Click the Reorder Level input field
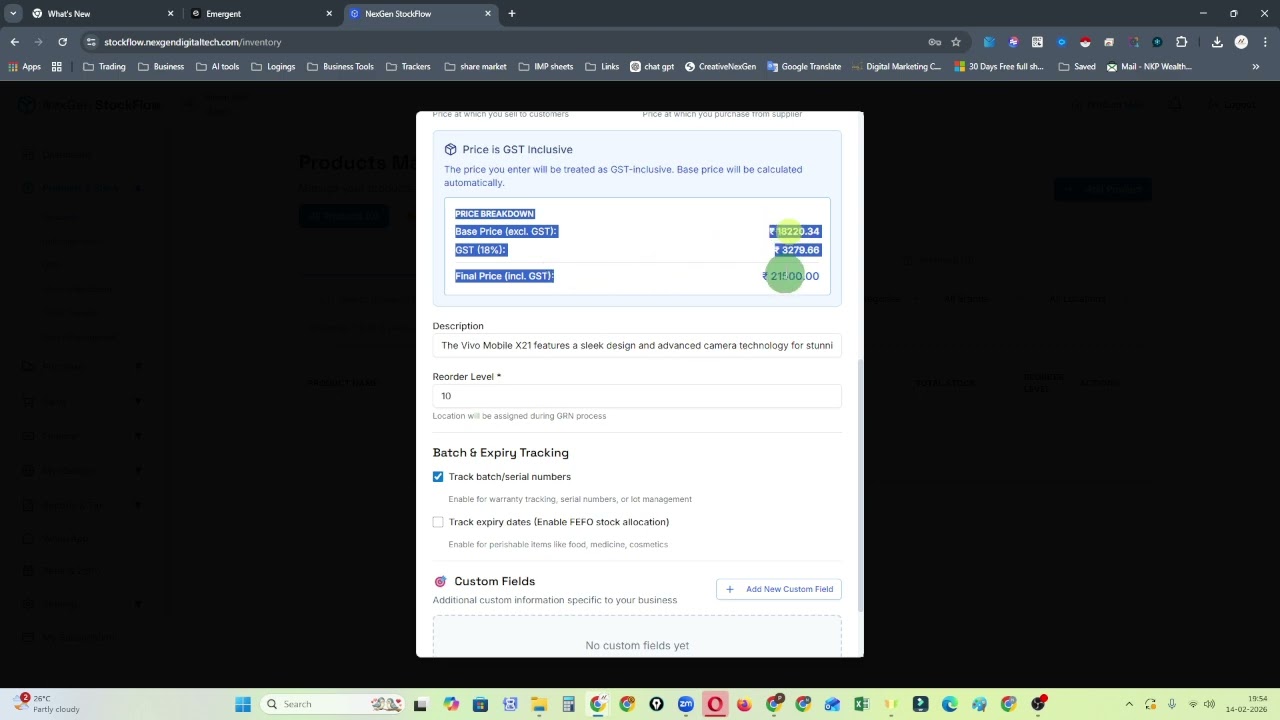This screenshot has width=1280, height=720. [637, 396]
